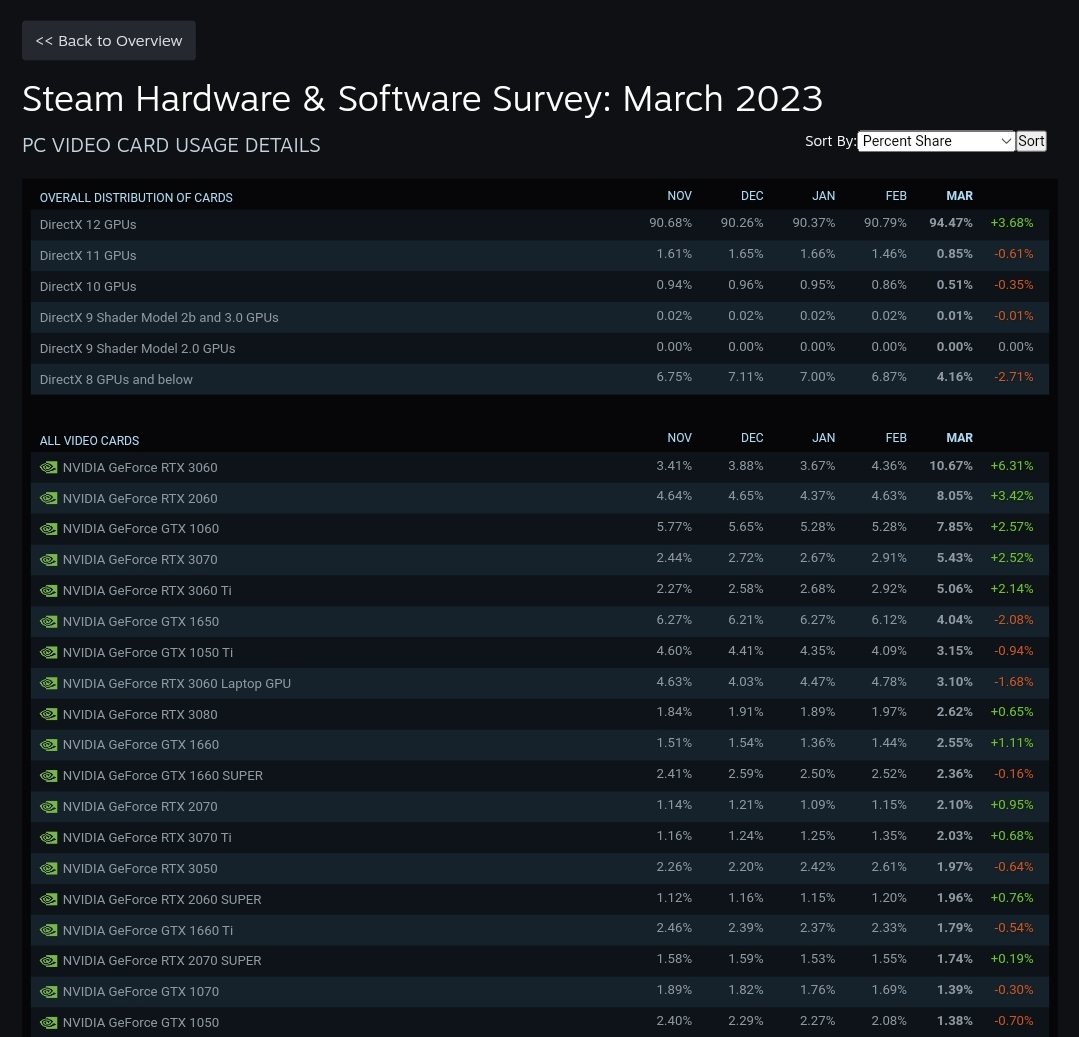The width and height of the screenshot is (1079, 1037).
Task: Click NVIDIA icon beside GTX 1660 SUPER
Action: [x=48, y=776]
